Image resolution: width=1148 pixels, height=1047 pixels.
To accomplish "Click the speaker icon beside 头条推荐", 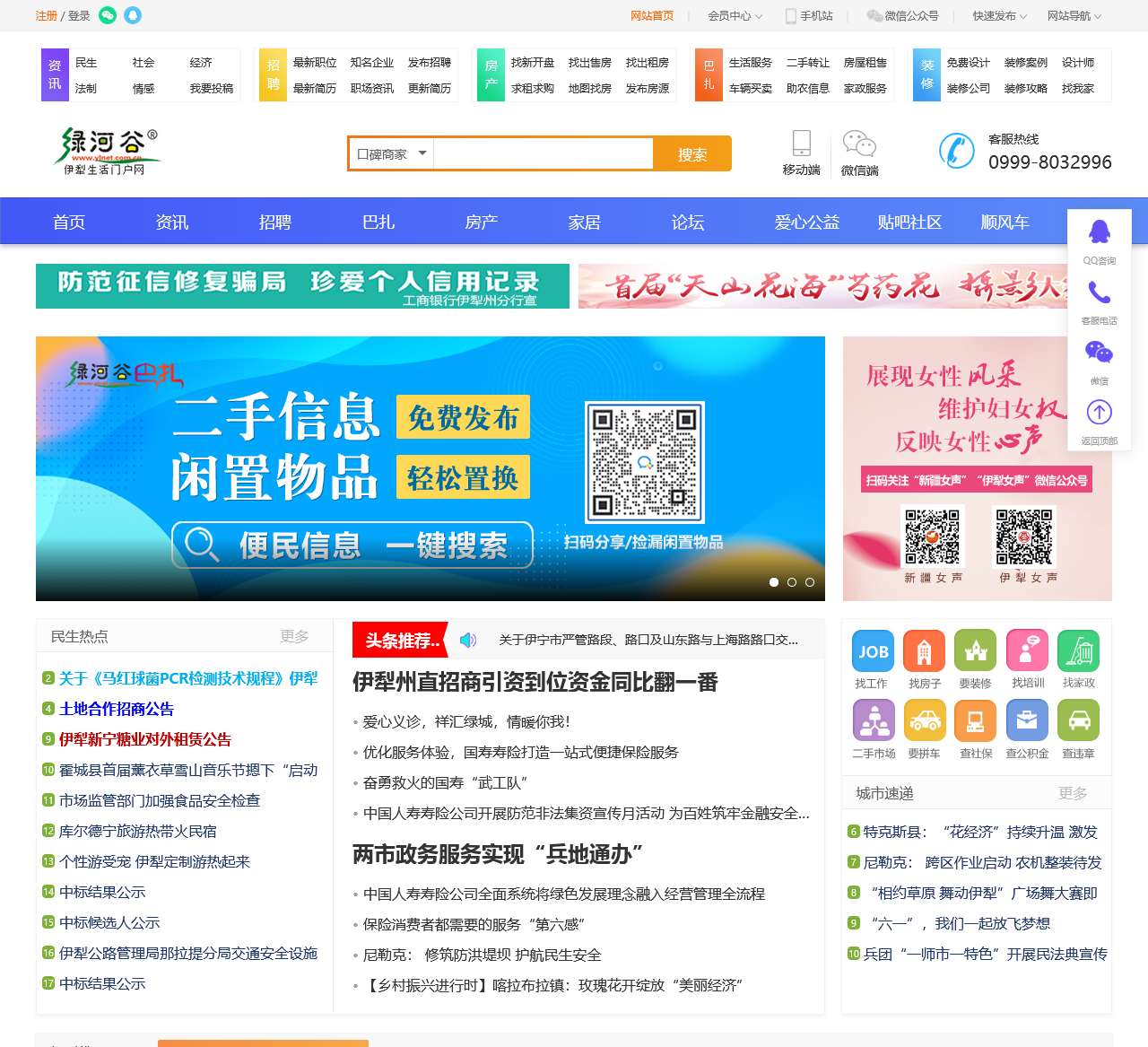I will pos(465,640).
